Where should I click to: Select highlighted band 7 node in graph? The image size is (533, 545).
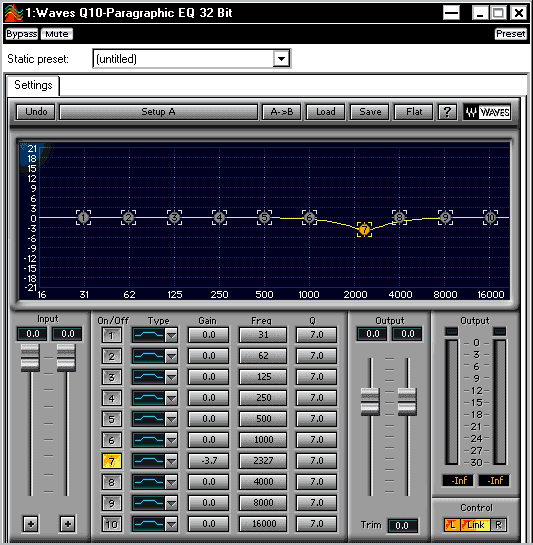(364, 230)
